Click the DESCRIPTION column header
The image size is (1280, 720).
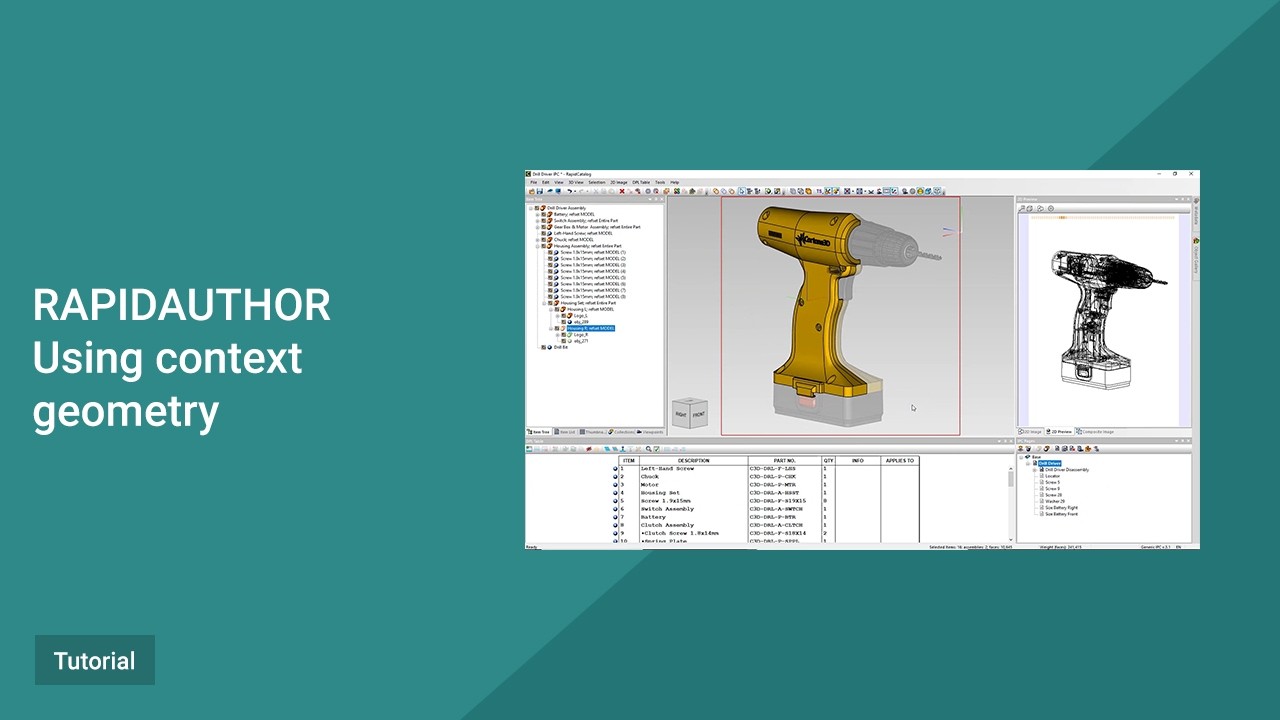[x=694, y=461]
